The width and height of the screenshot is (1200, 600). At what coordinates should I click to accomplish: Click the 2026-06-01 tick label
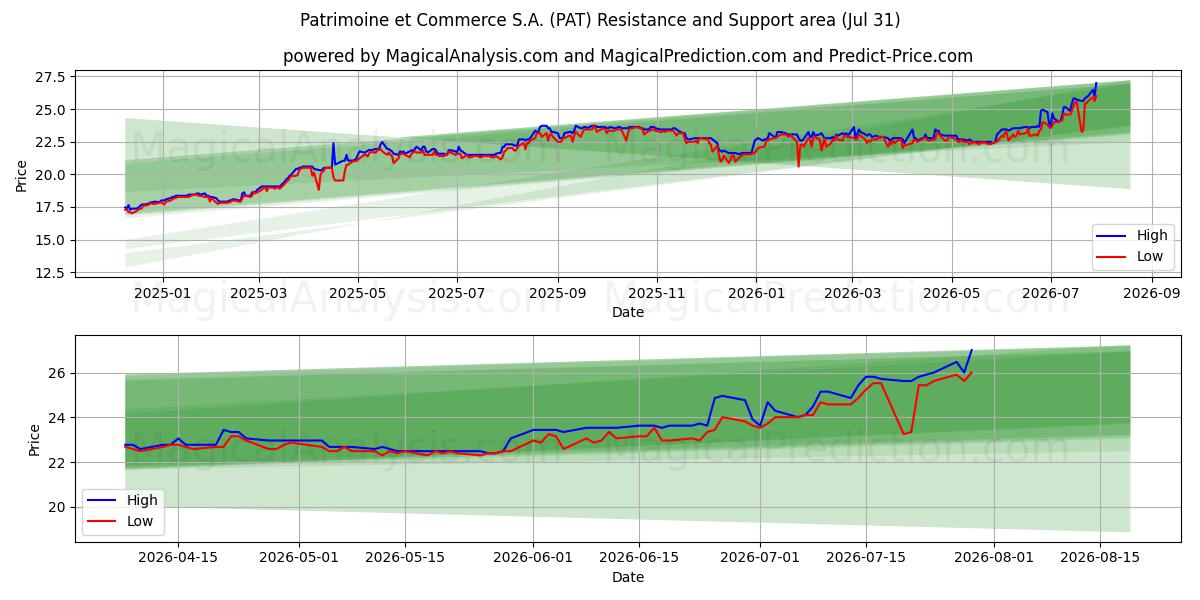pos(533,560)
